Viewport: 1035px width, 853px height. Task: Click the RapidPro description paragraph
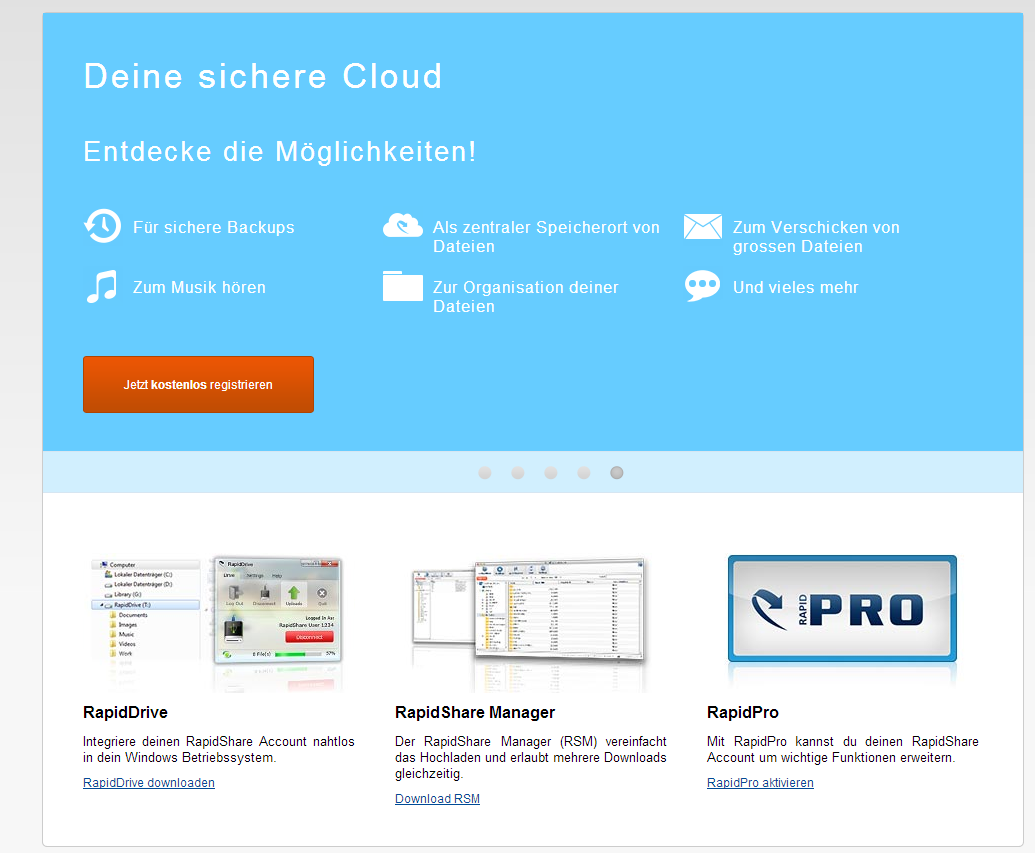pyautogui.click(x=843, y=749)
